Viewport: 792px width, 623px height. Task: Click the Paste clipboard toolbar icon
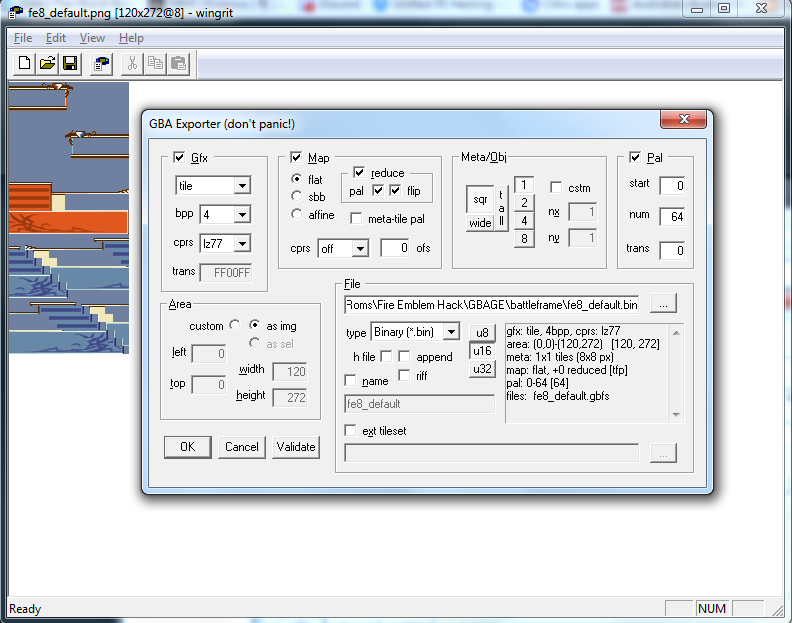coord(178,64)
